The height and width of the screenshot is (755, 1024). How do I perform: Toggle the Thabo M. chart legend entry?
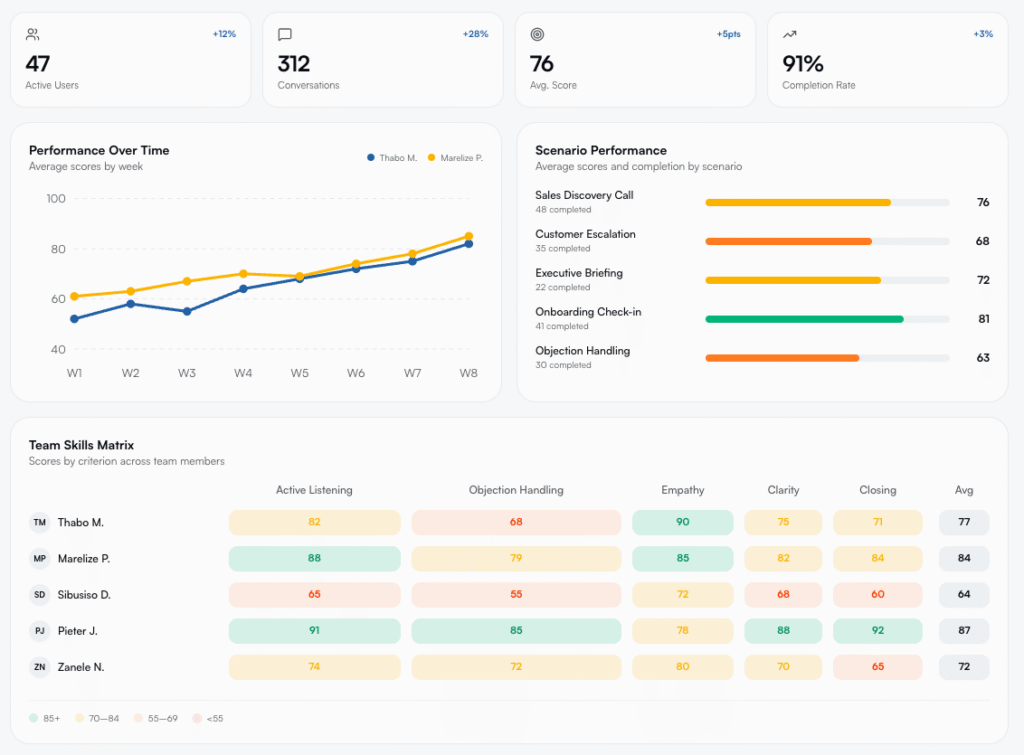coord(392,158)
